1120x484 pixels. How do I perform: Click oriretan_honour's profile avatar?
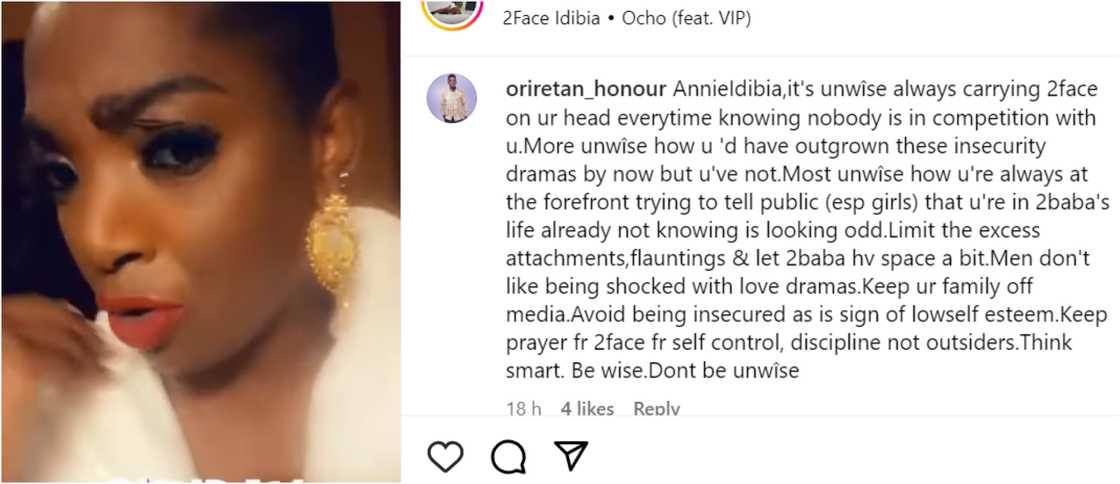pos(451,98)
